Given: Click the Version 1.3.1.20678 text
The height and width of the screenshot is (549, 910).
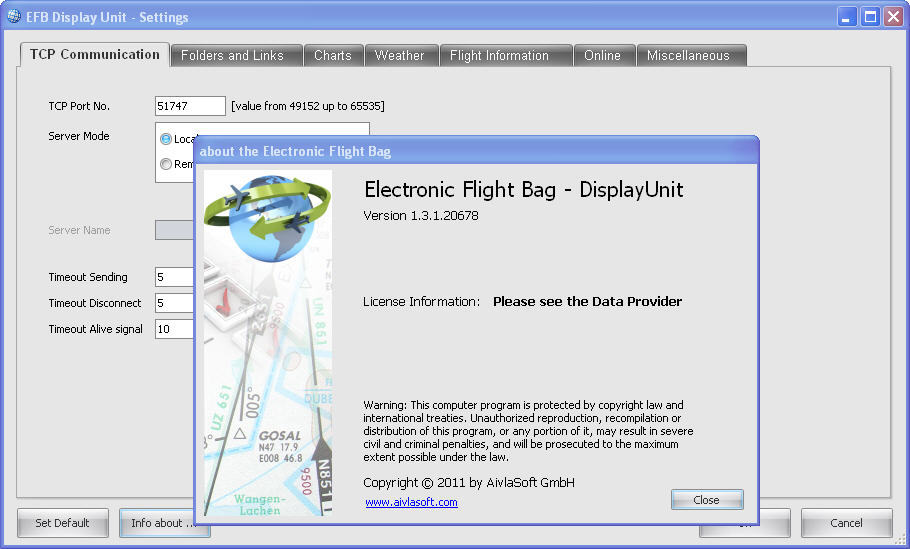Looking at the screenshot, I should [421, 215].
